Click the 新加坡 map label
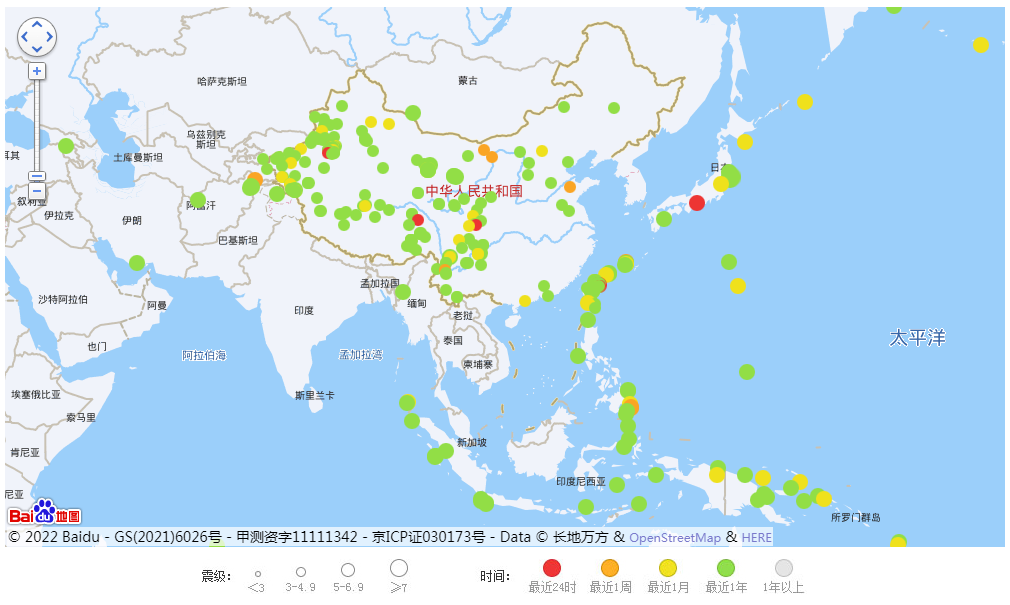This screenshot has width=1010, height=605. click(x=472, y=443)
